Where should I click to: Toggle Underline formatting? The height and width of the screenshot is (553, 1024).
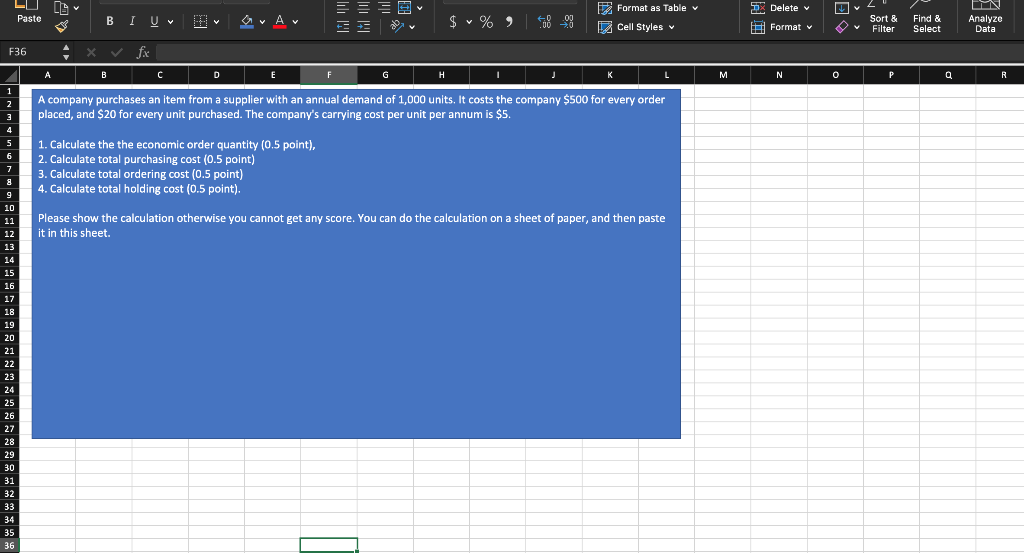pyautogui.click(x=154, y=22)
